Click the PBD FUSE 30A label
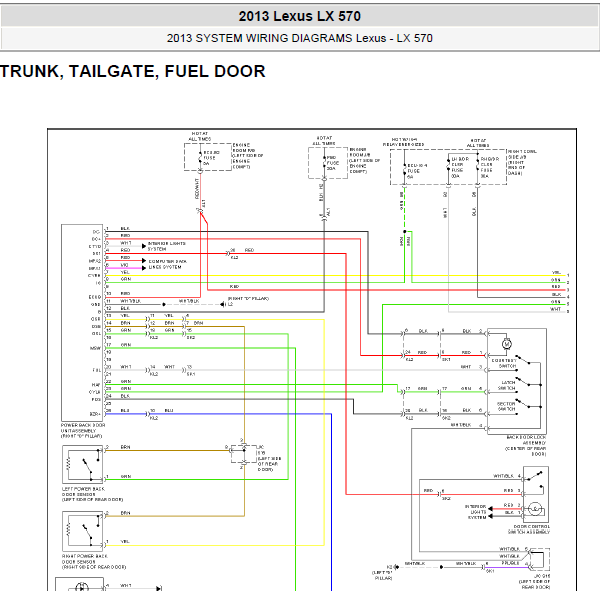Image resolution: width=600 pixels, height=591 pixels. tap(331, 163)
